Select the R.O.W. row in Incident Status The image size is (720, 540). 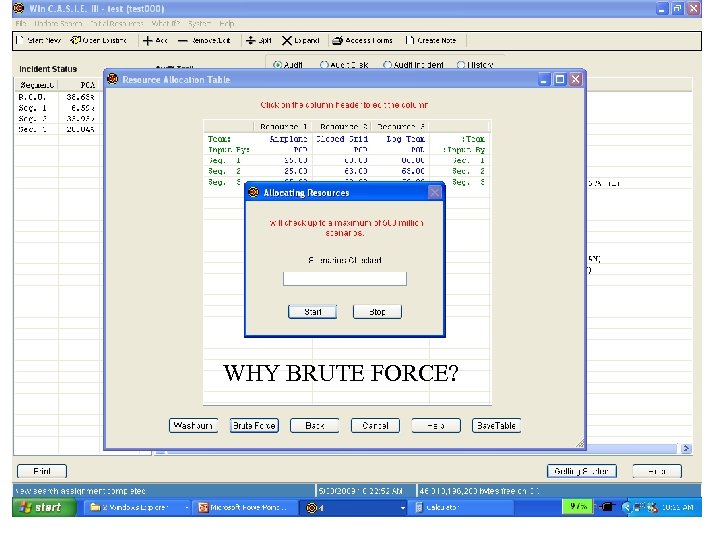[57, 97]
